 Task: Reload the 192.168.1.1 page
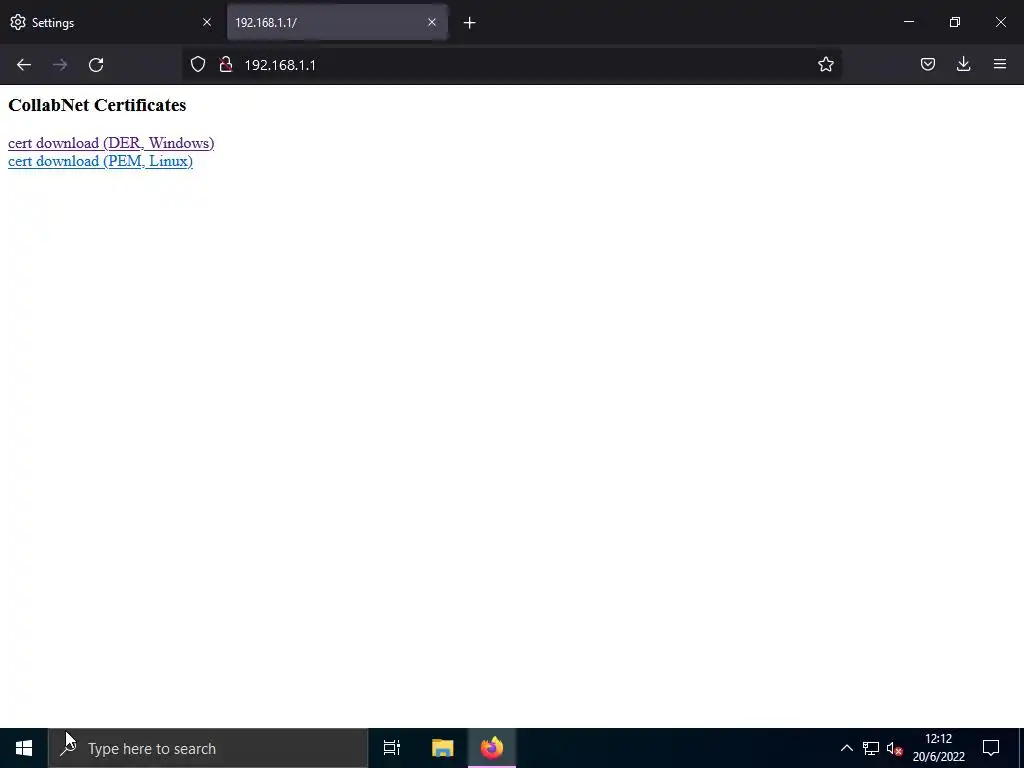96,65
